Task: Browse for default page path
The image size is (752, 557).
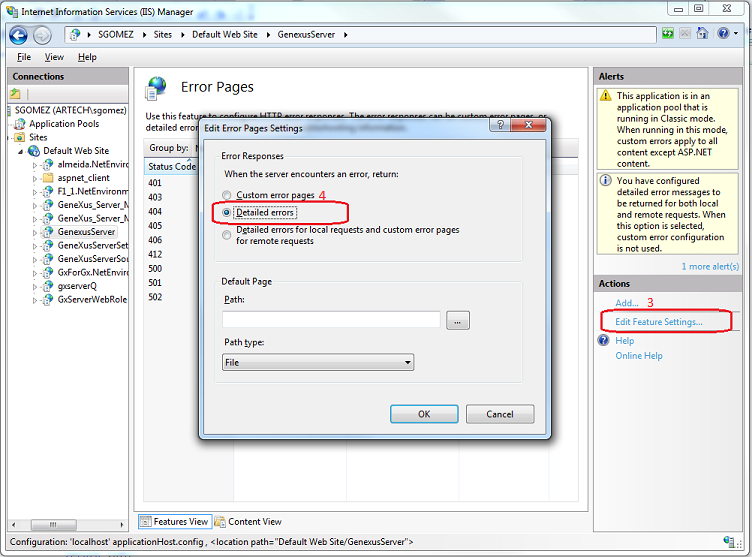Action: [x=458, y=320]
